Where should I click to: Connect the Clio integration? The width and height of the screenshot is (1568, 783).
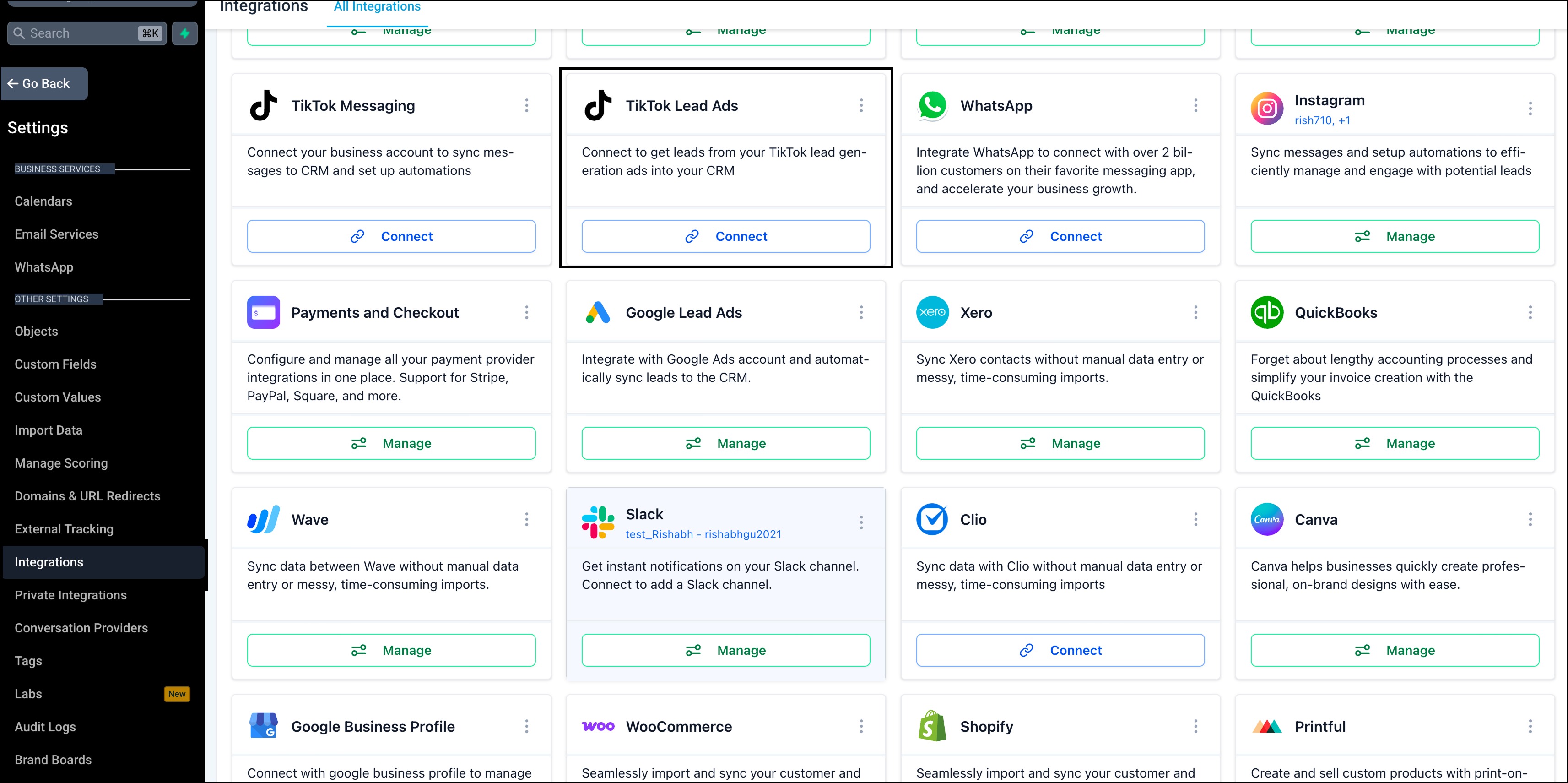pyautogui.click(x=1060, y=650)
